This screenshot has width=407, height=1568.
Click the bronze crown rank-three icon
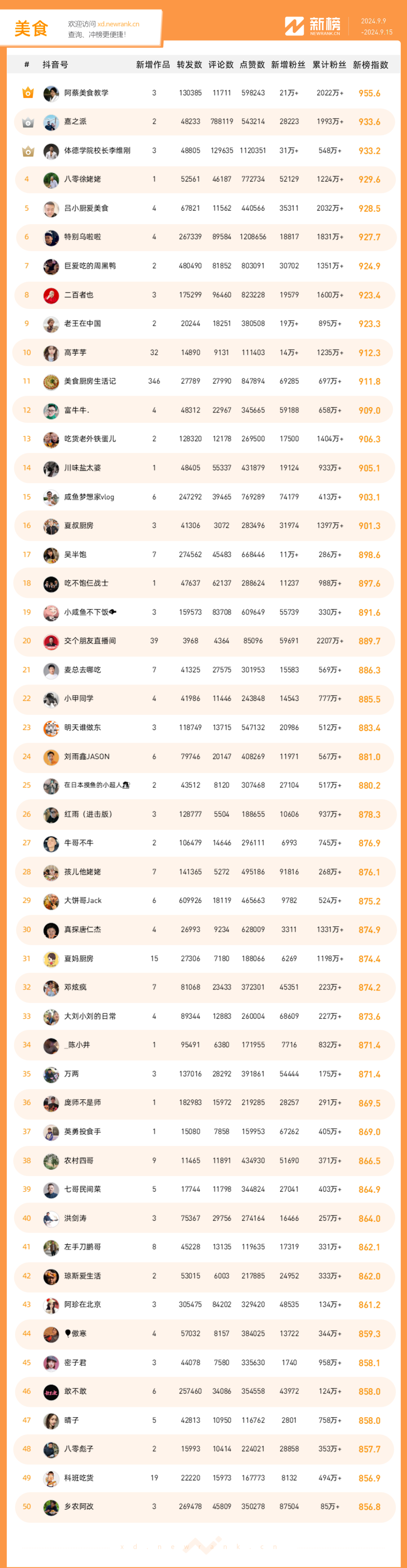(28, 151)
